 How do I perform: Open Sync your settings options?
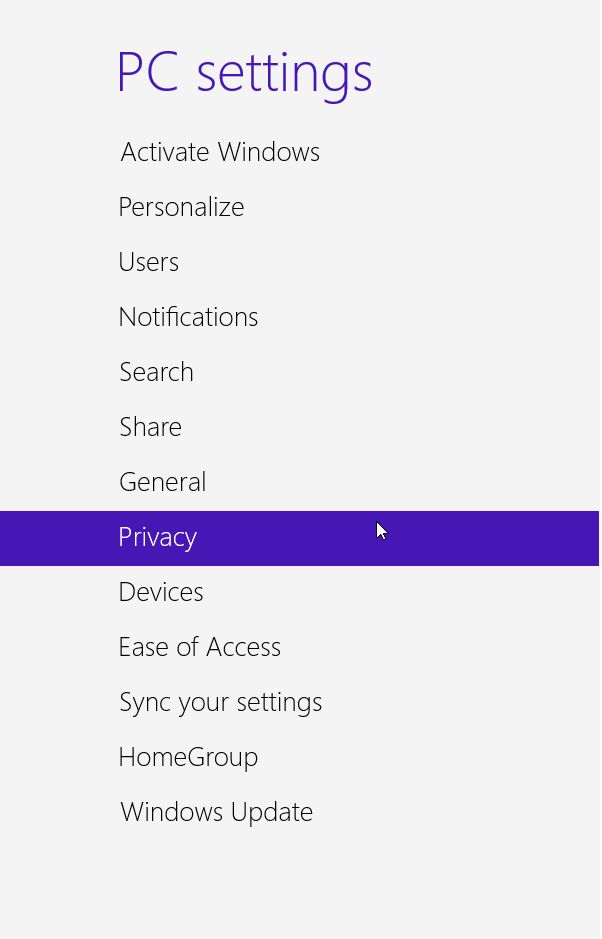point(220,702)
